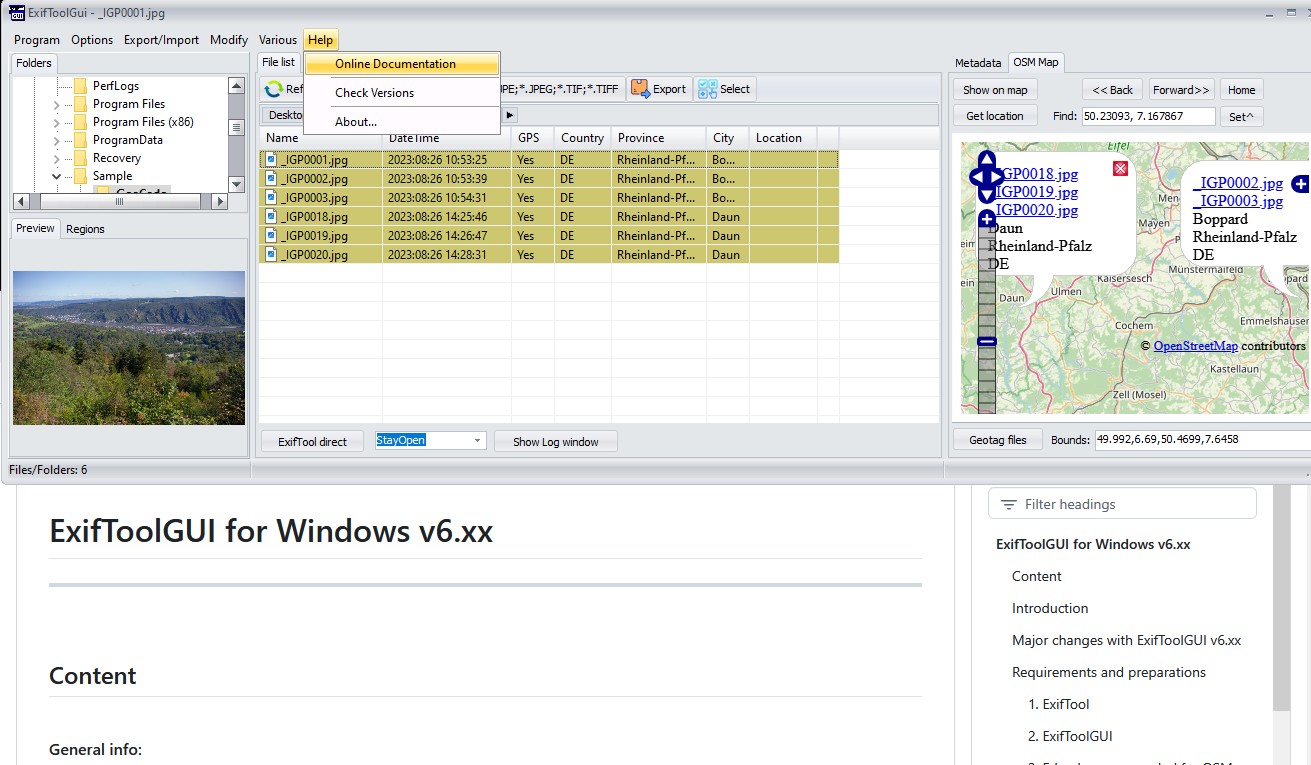Click the Bounds input field
The height and width of the screenshot is (765, 1311).
click(x=1203, y=439)
